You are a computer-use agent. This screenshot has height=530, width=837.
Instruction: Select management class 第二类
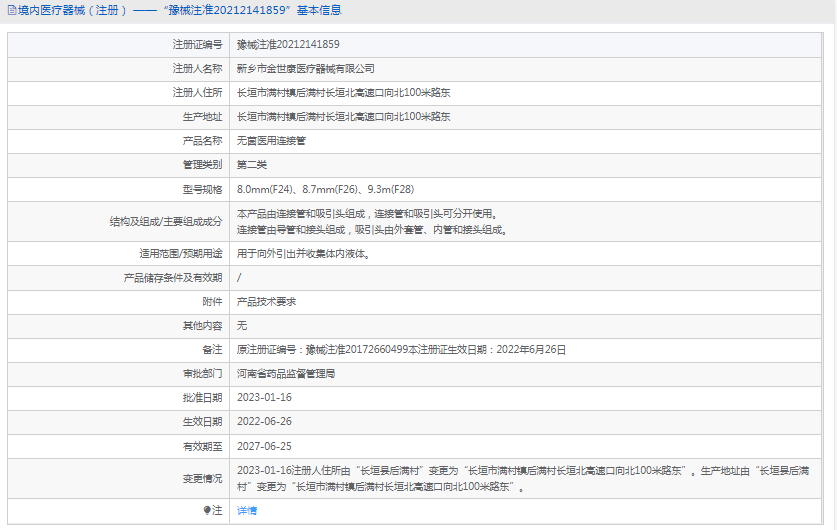click(252, 165)
